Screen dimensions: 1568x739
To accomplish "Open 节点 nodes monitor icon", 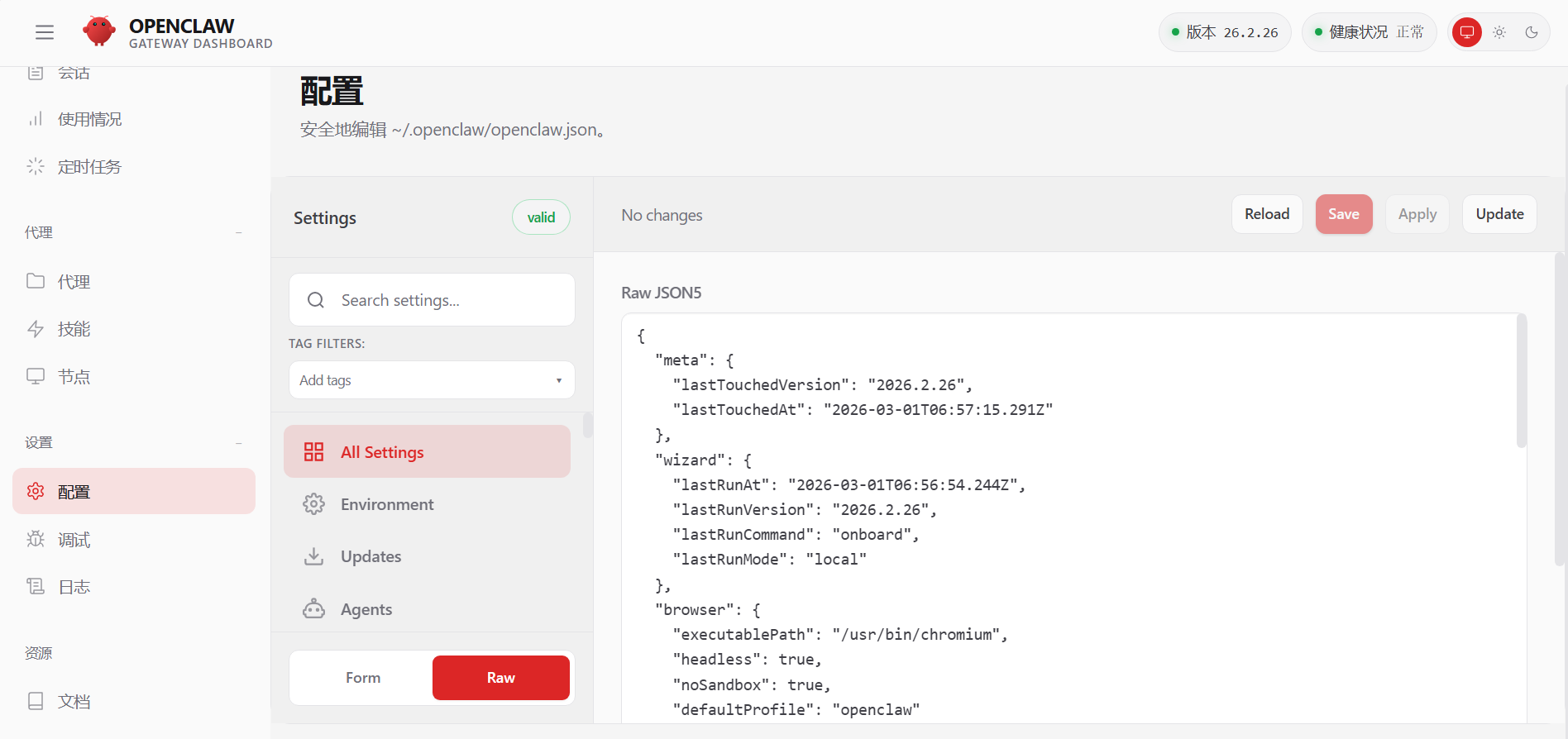I will click(36, 377).
